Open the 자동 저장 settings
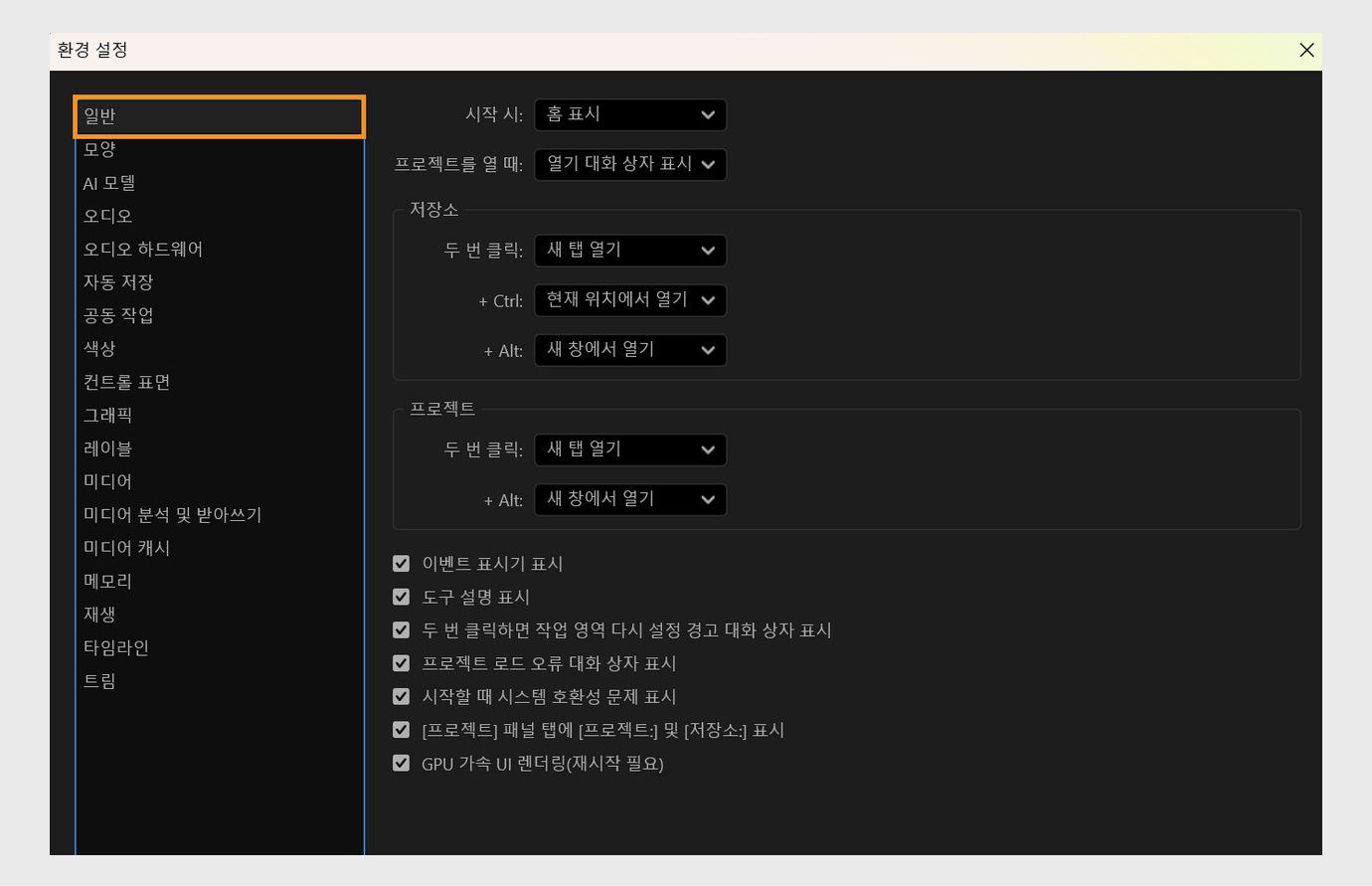This screenshot has width=1372, height=886. [118, 281]
